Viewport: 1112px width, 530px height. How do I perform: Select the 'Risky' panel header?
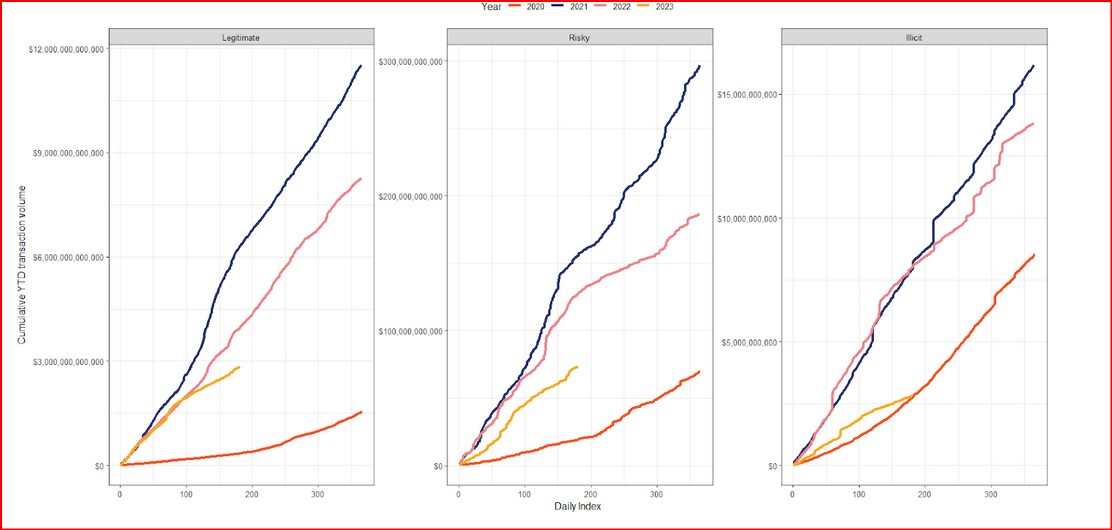579,38
